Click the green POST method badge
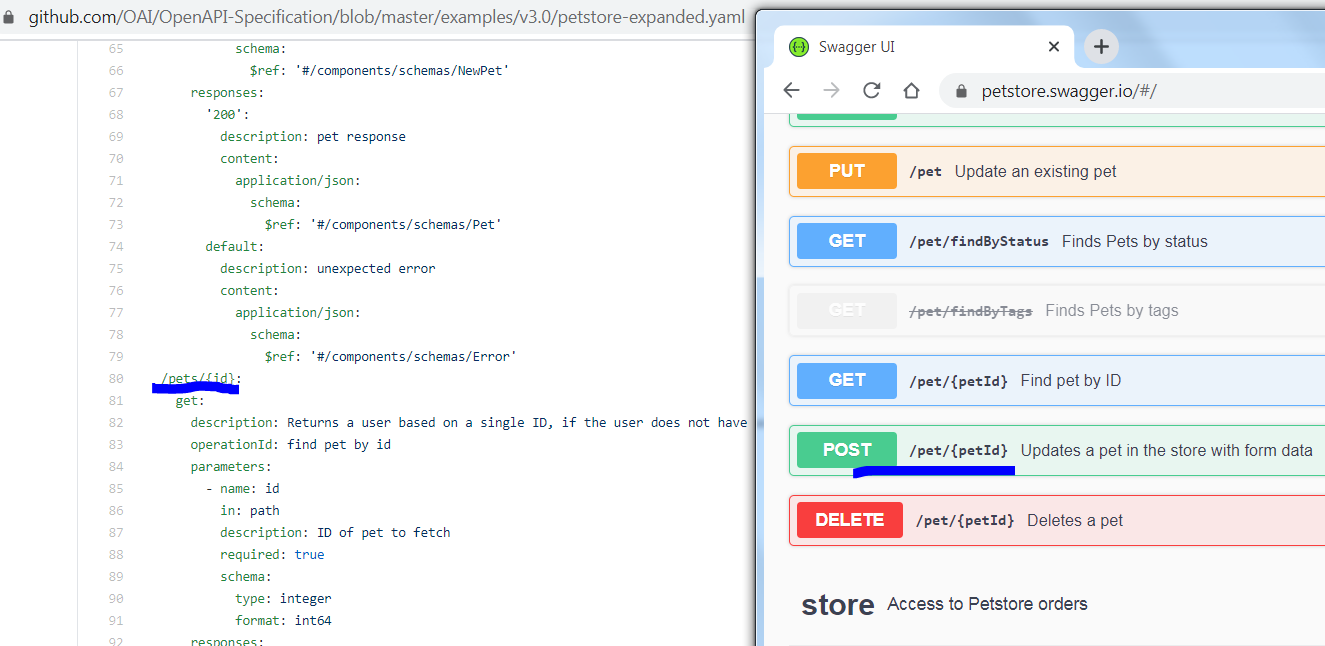 pos(847,450)
